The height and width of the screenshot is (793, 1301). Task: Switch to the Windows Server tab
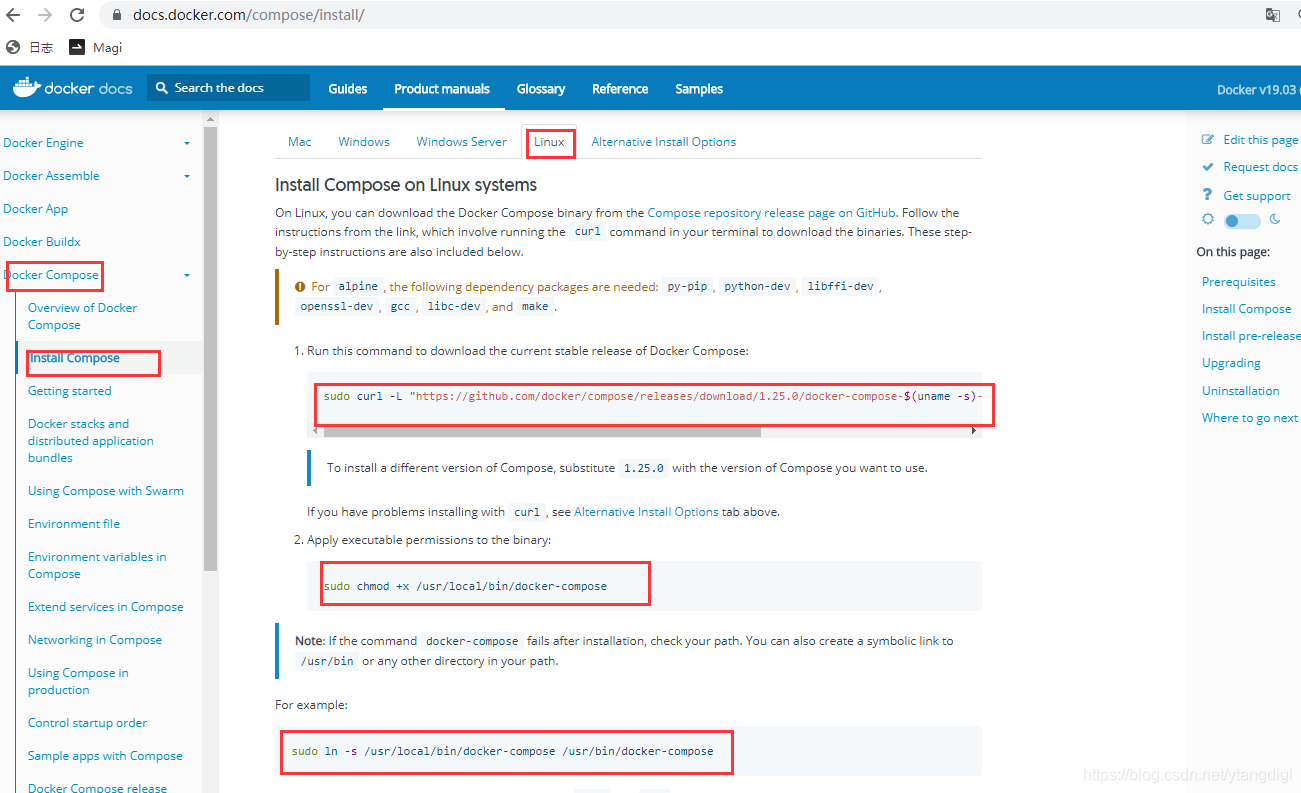tap(461, 142)
